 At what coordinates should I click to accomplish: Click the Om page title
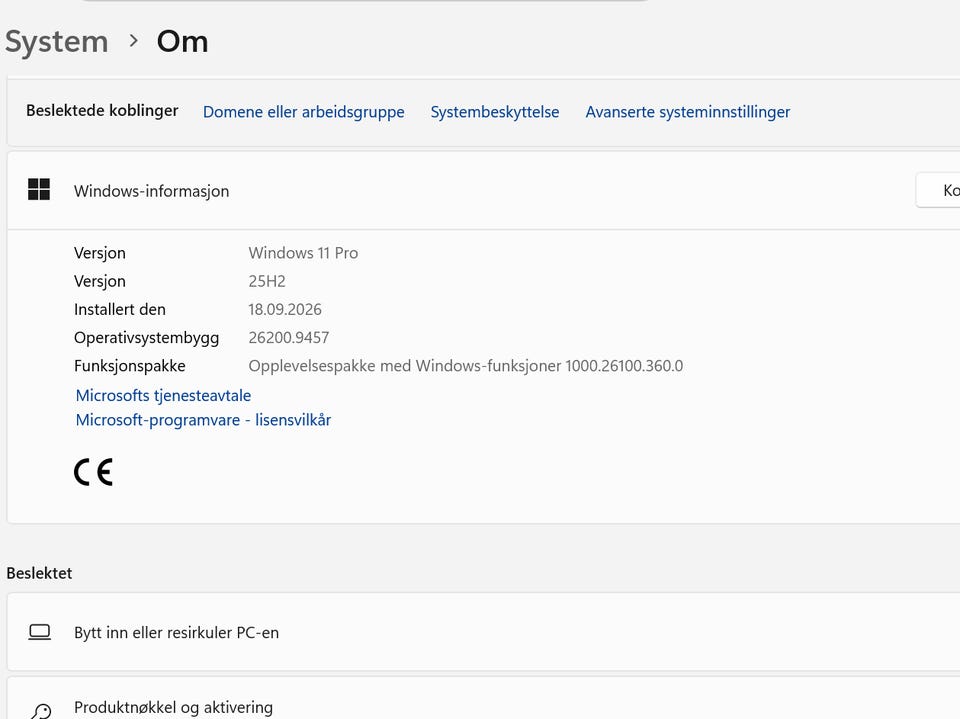pyautogui.click(x=182, y=42)
